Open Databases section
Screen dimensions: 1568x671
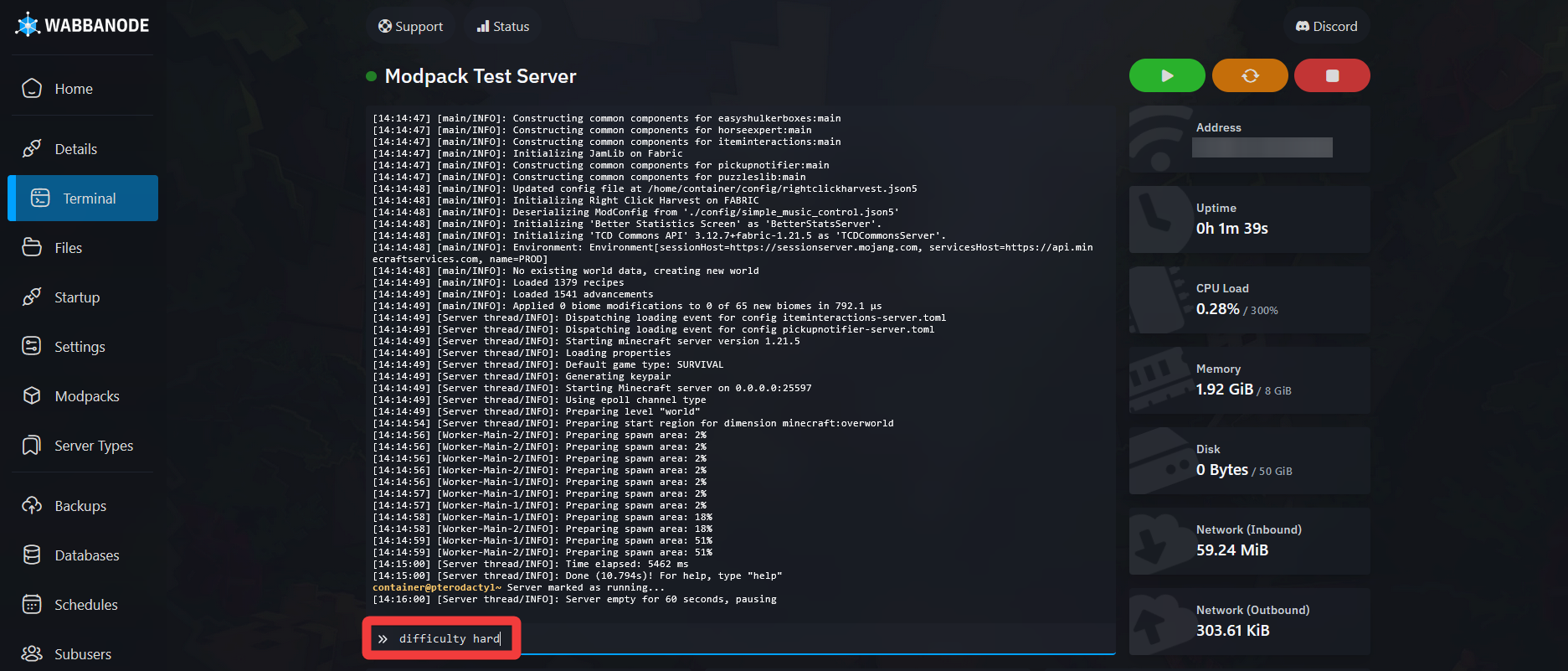pos(87,555)
